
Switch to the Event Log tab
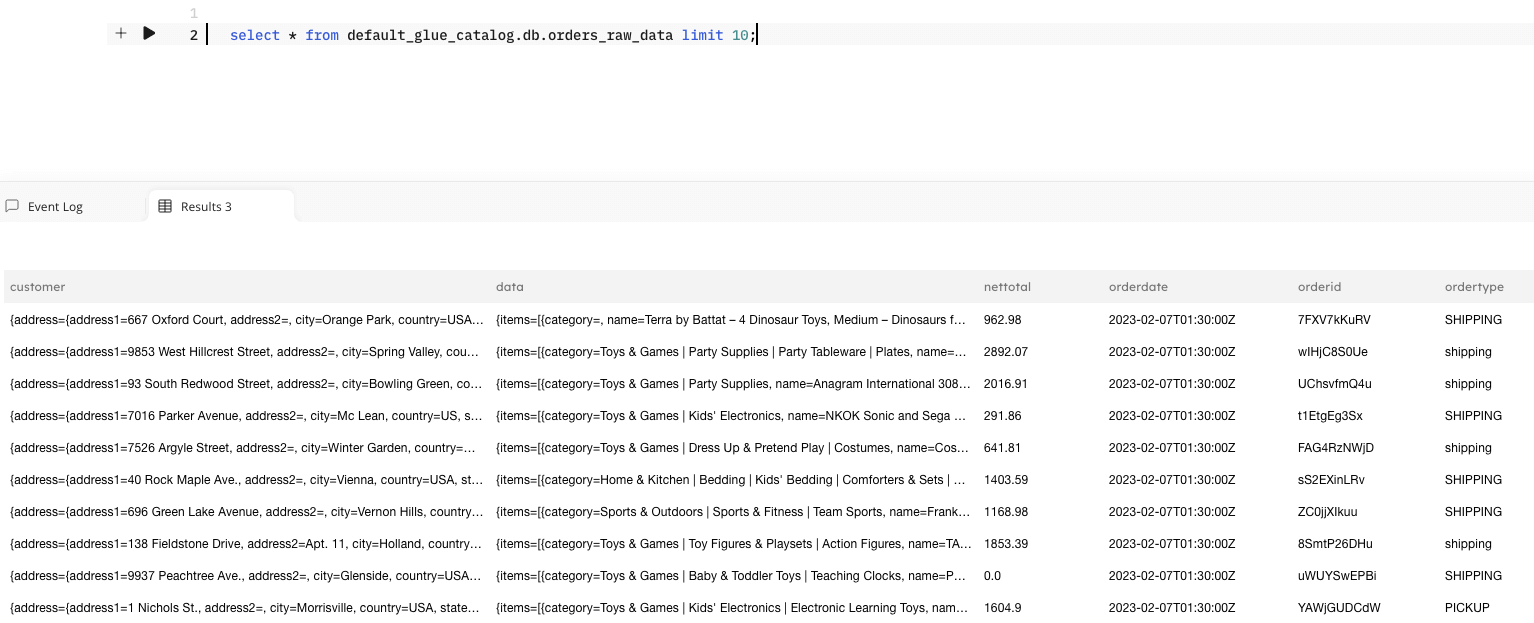point(55,207)
